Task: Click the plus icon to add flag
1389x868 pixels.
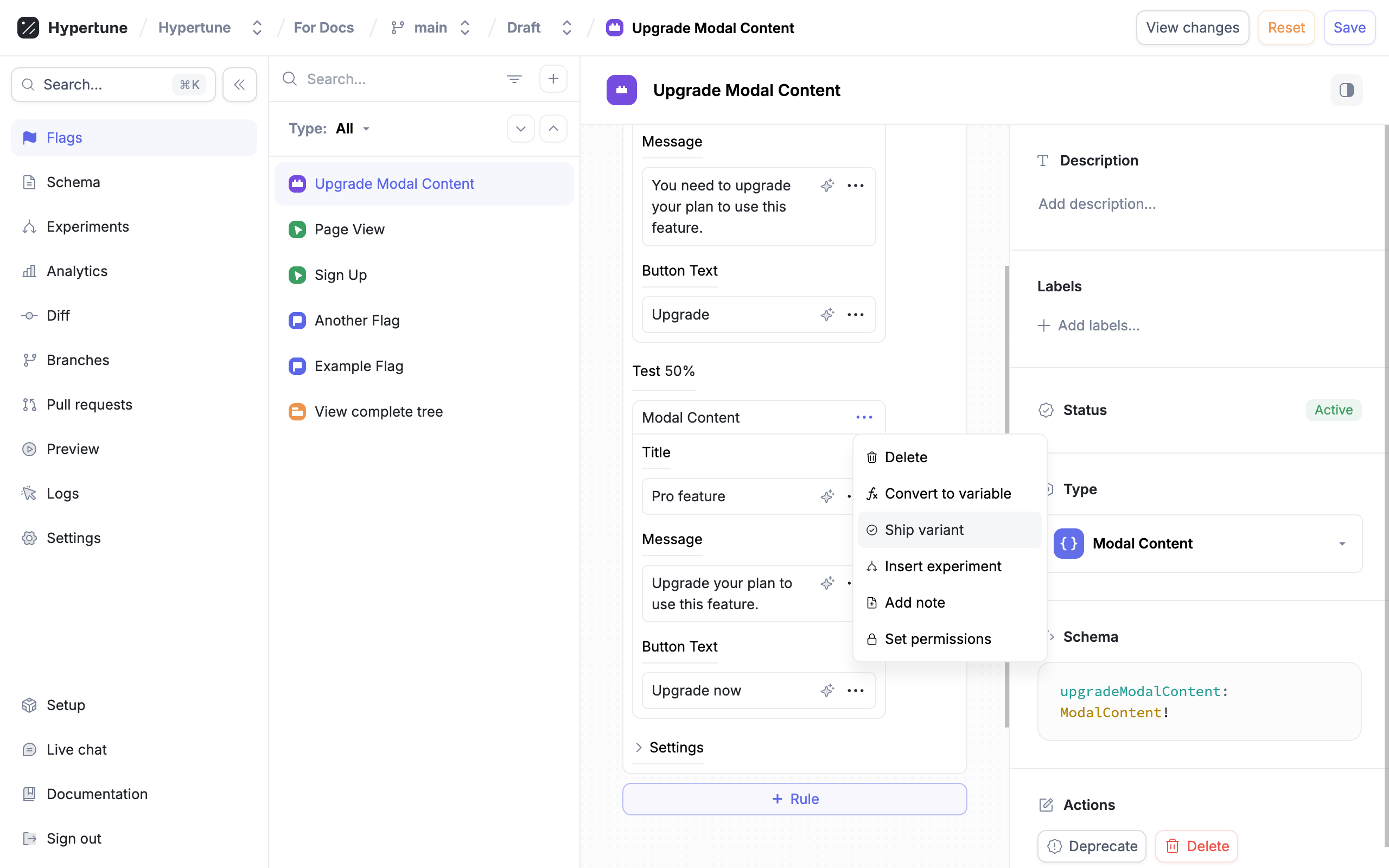Action: tap(553, 79)
